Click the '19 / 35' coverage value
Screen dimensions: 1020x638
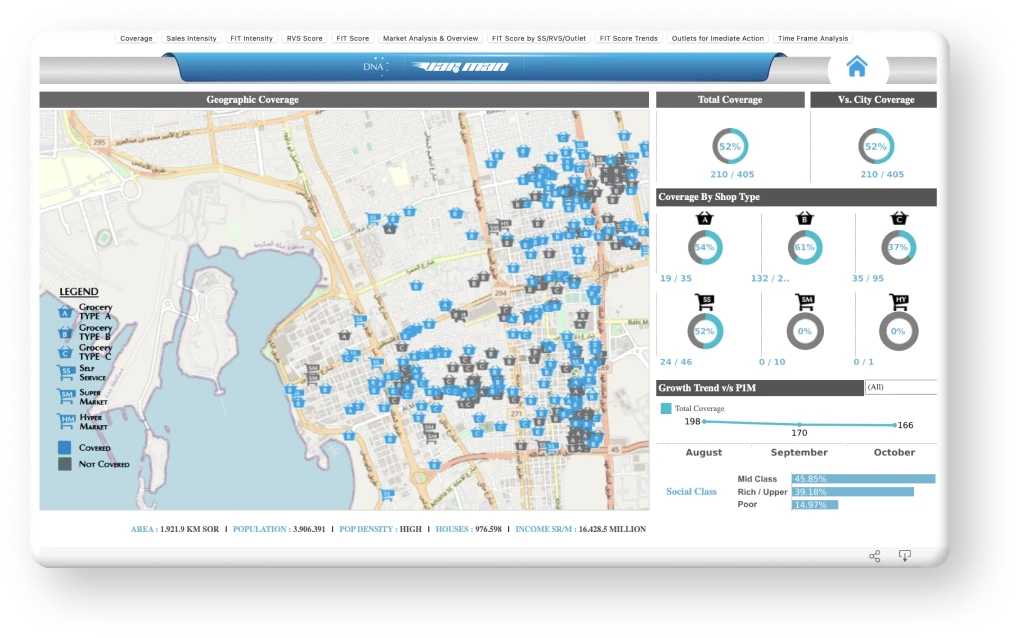676,278
